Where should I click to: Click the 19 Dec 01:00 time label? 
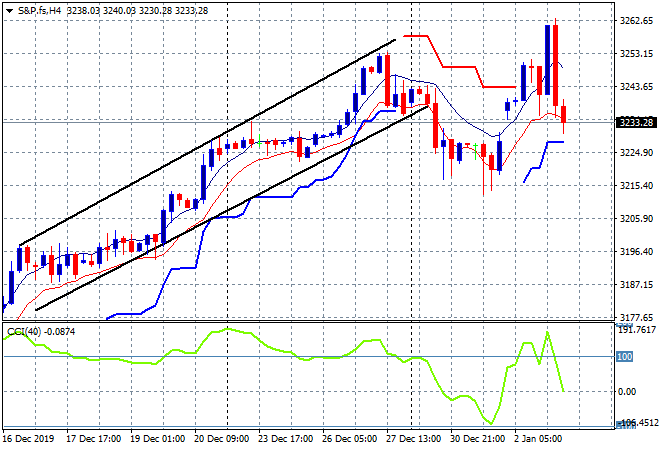(x=157, y=439)
